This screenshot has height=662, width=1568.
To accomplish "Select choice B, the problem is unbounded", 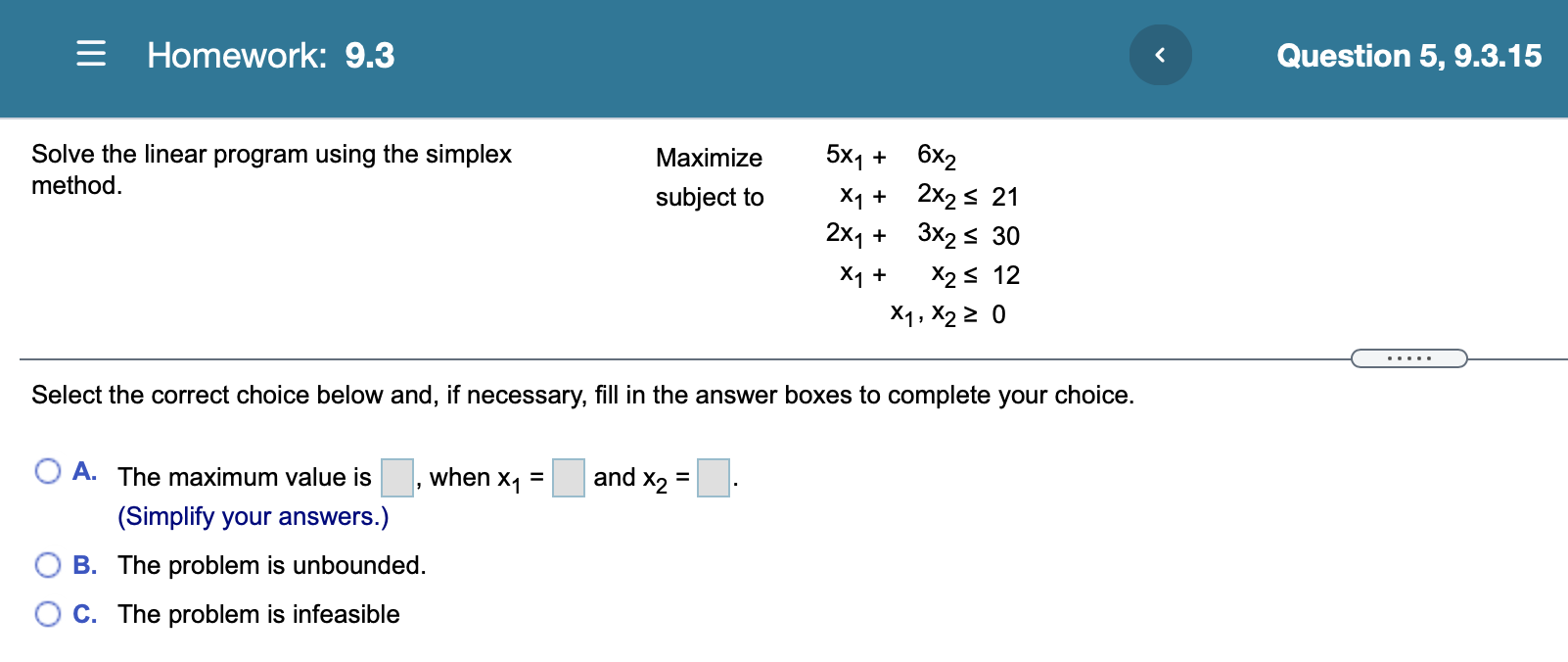I will (x=47, y=564).
